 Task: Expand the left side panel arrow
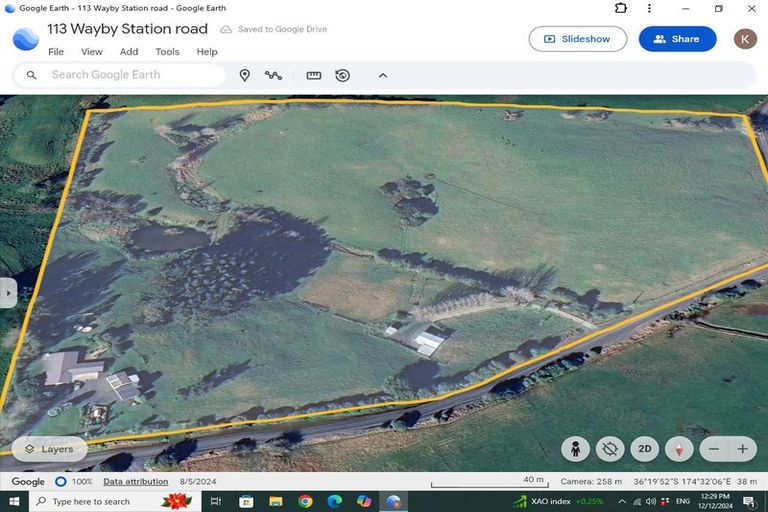click(8, 293)
